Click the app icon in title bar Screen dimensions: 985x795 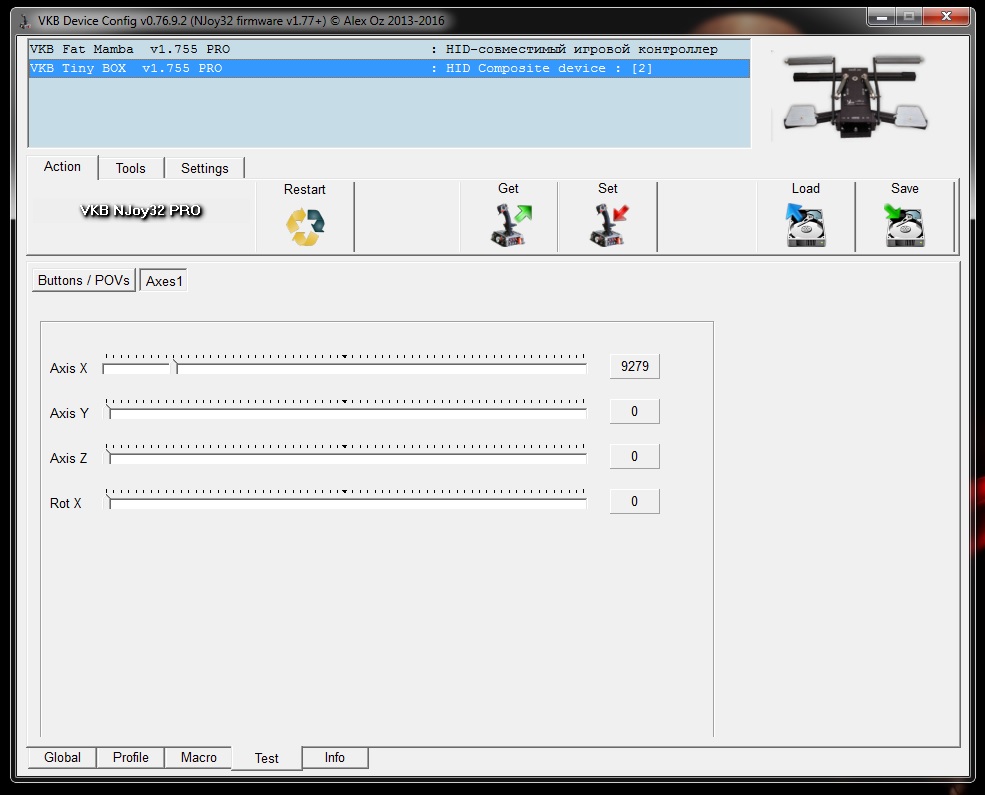[22, 21]
